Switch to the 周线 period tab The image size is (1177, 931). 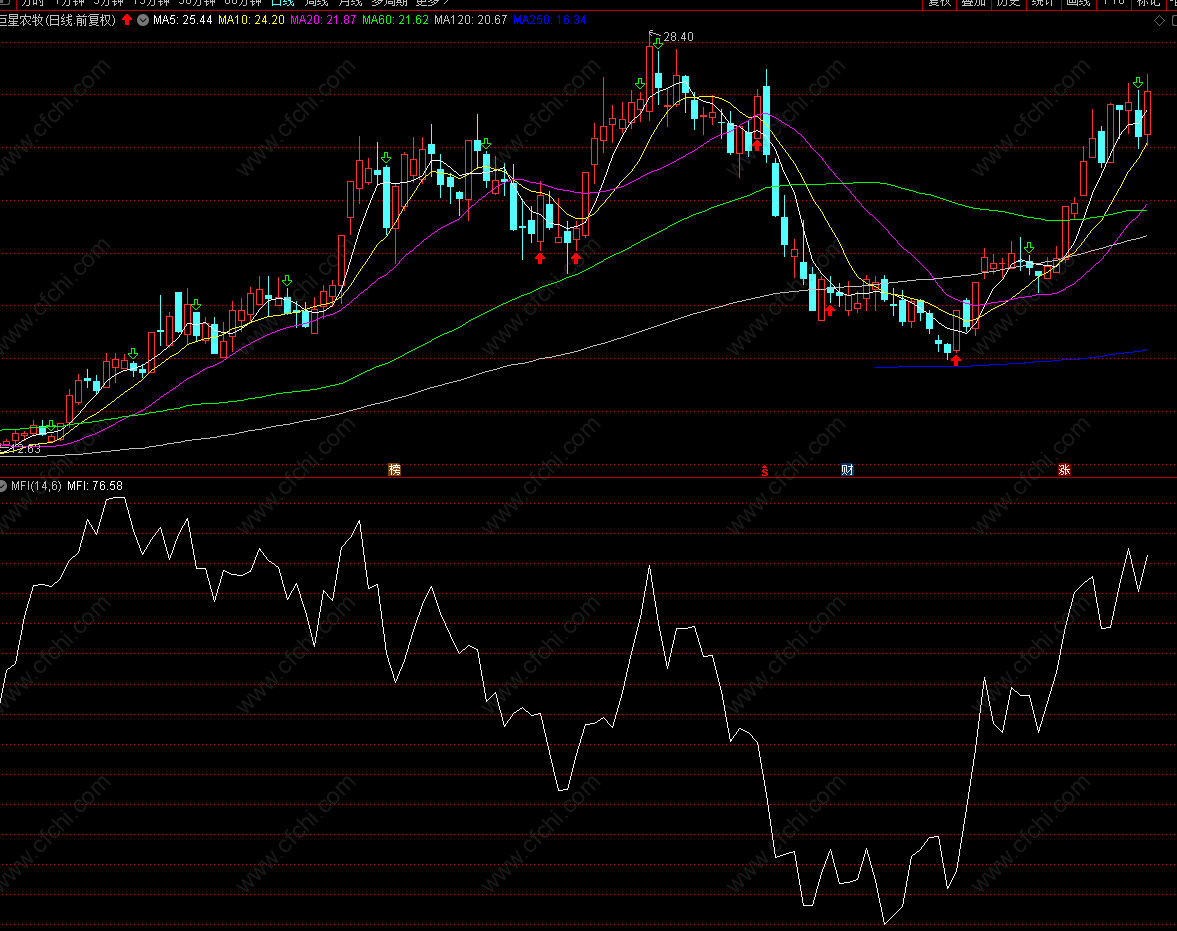point(316,3)
